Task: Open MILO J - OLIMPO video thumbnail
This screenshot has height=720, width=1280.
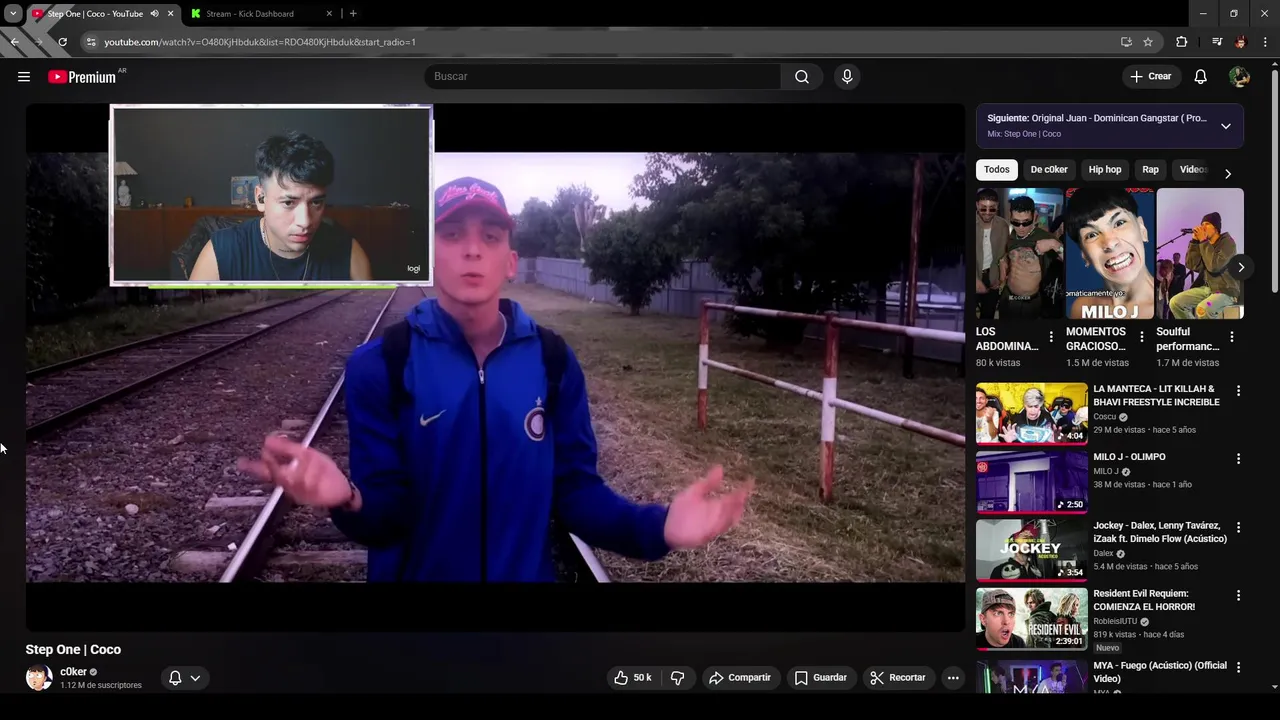Action: 1032,481
